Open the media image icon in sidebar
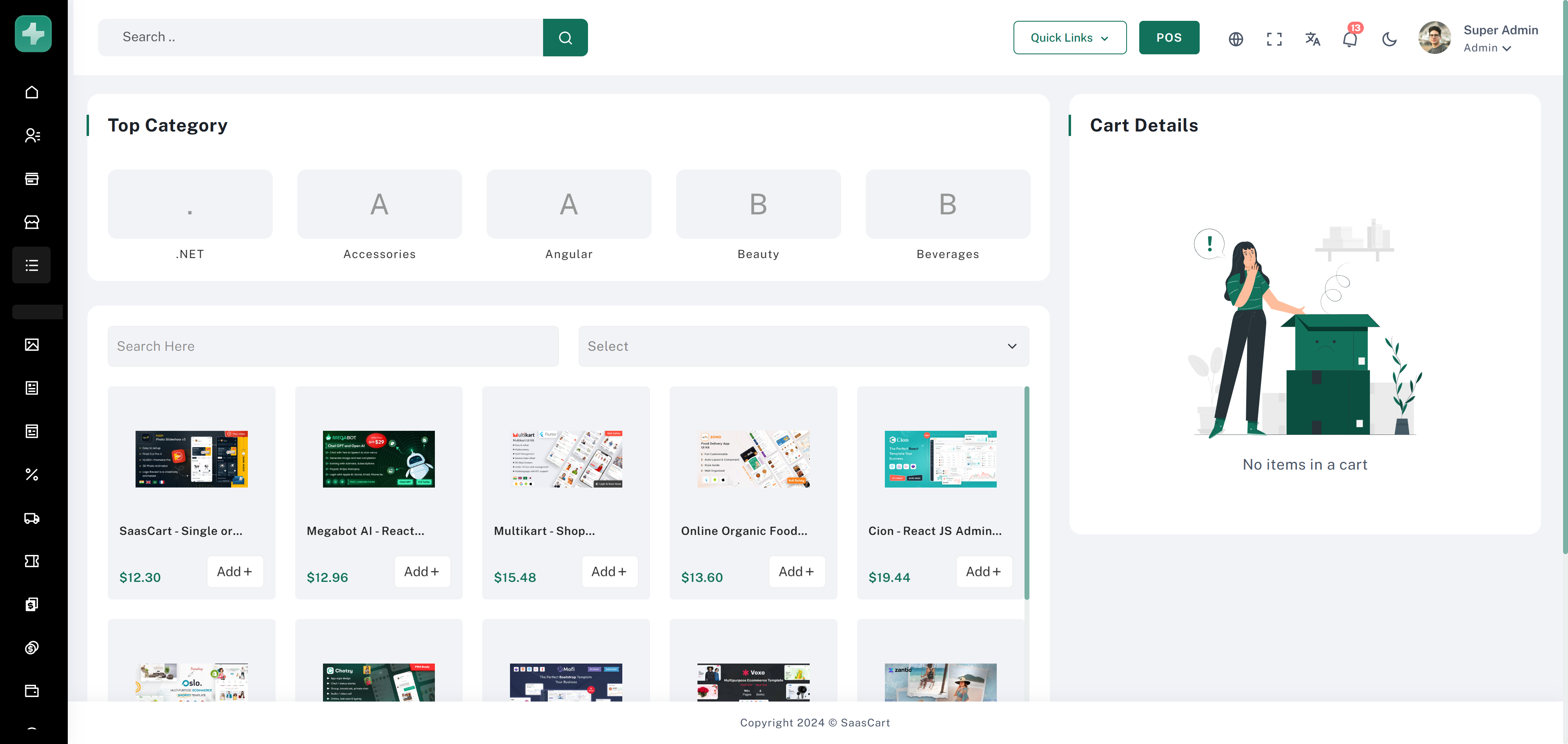Image resolution: width=1568 pixels, height=744 pixels. pos(32,345)
